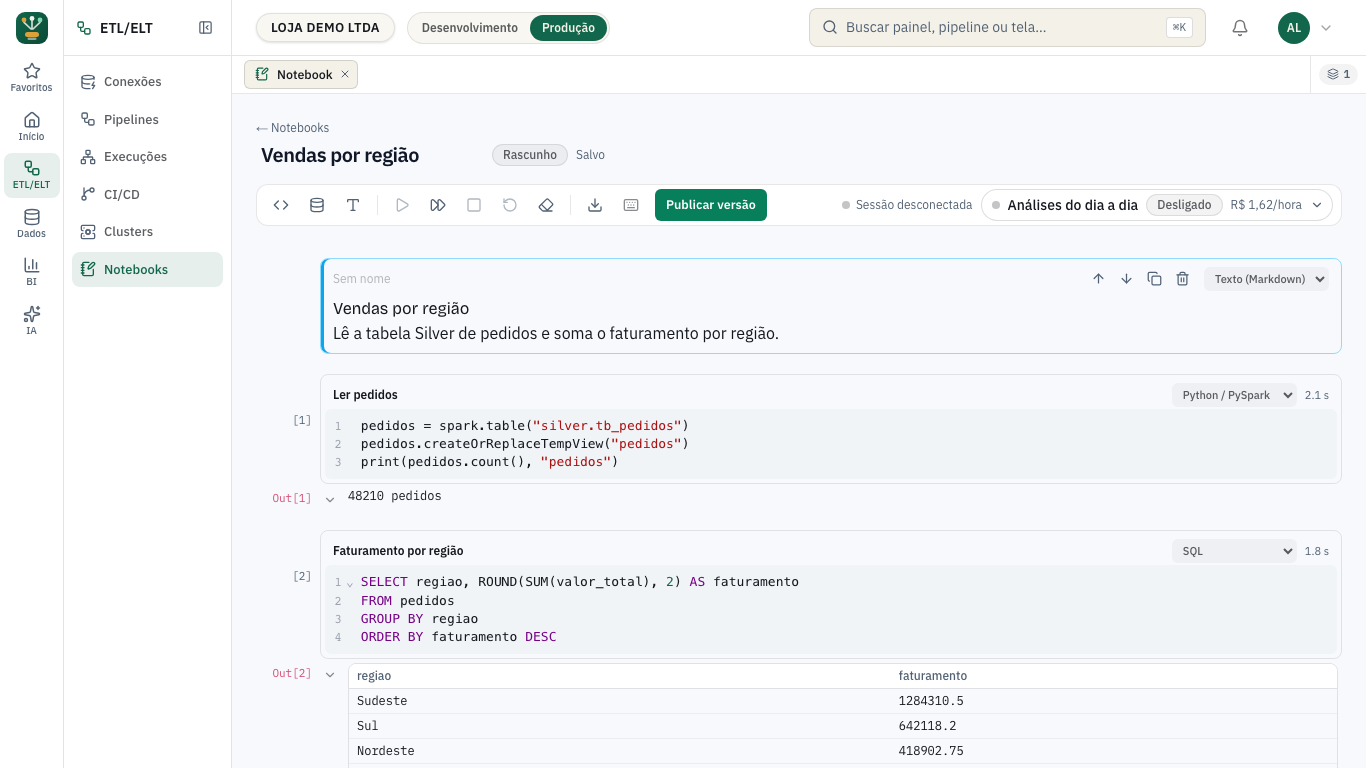Screen dimensions: 1366x768
Task: Click the Desligado cluster status badge
Action: (1184, 205)
